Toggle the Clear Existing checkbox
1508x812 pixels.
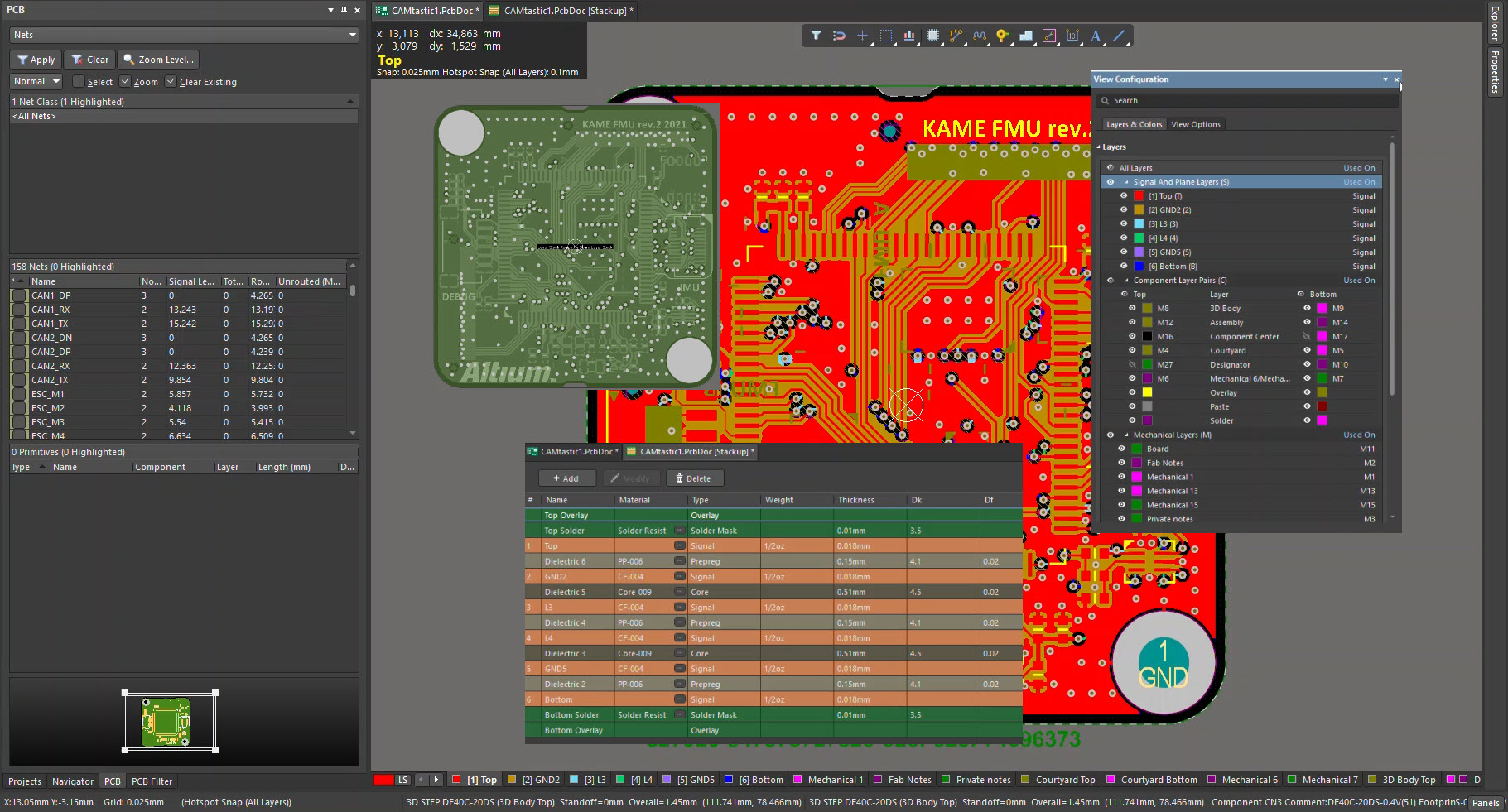click(171, 81)
